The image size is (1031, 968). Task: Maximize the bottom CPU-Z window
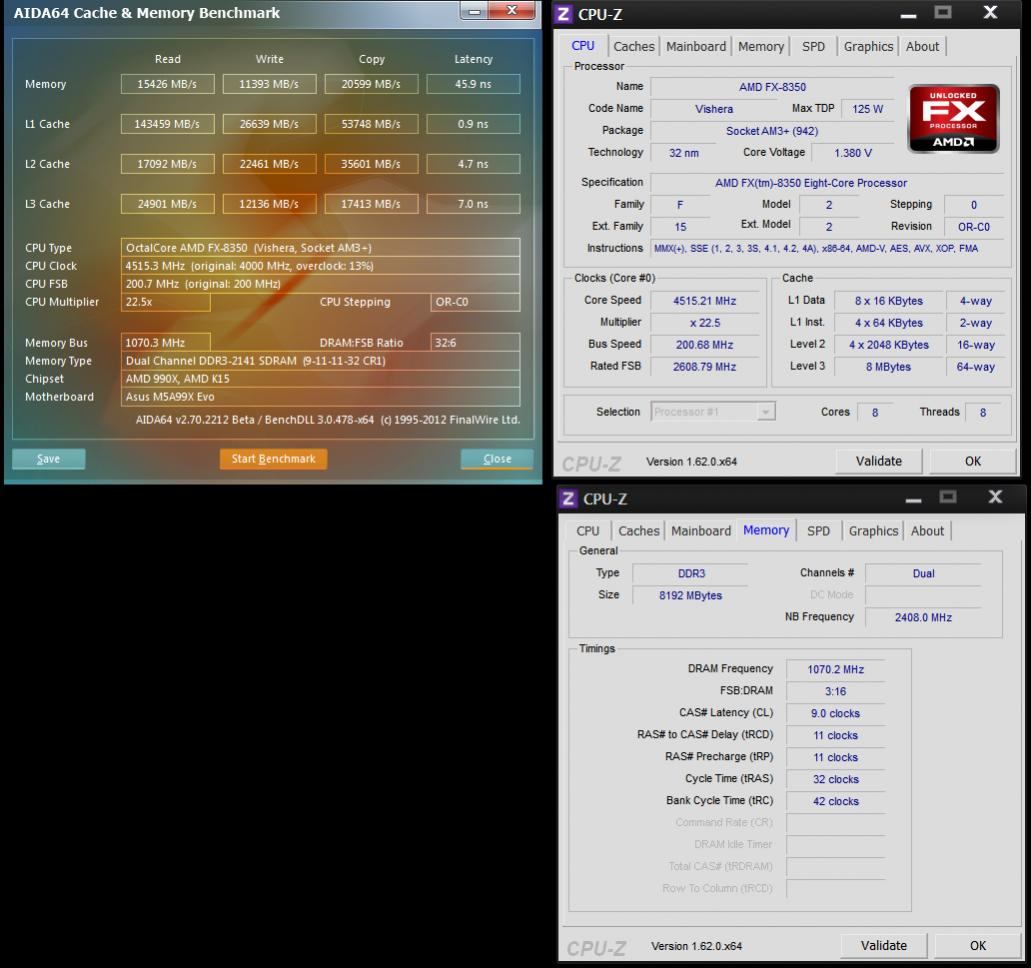pyautogui.click(x=947, y=497)
